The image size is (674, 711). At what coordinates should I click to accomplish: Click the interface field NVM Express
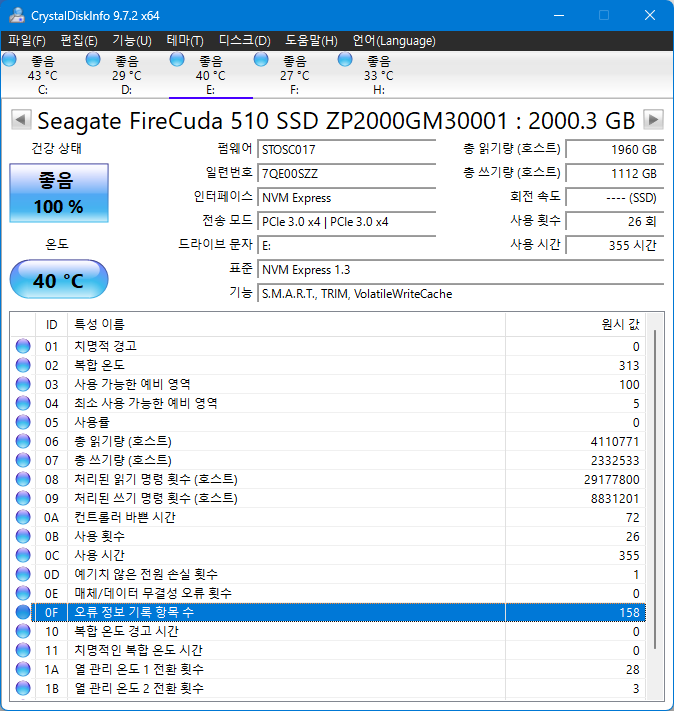click(347, 197)
